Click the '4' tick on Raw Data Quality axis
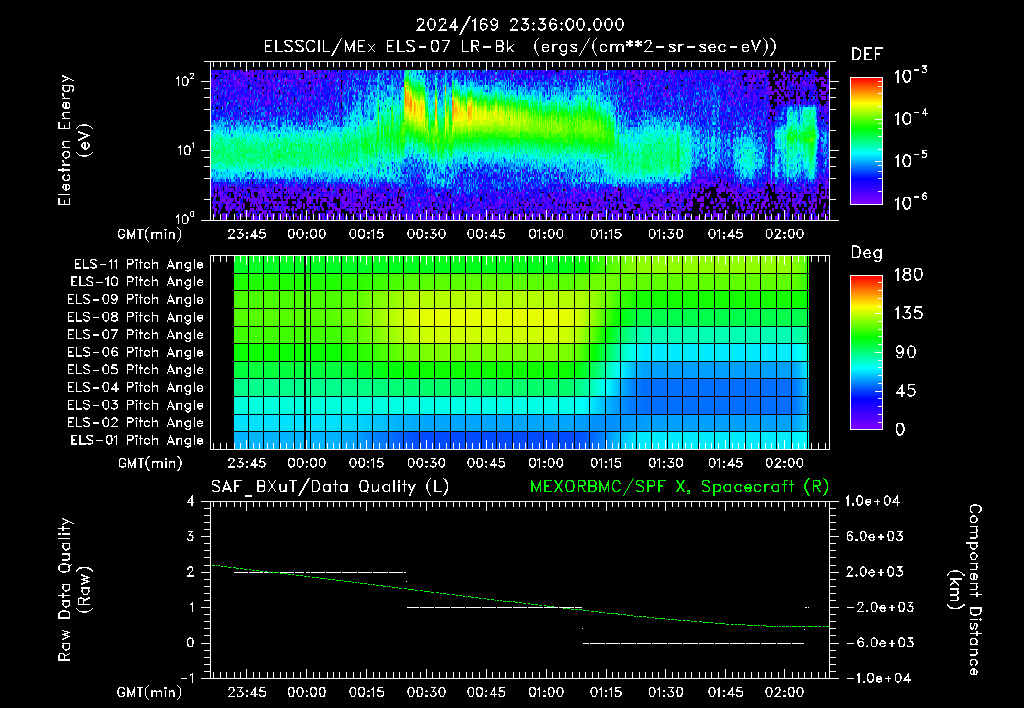 [x=191, y=501]
